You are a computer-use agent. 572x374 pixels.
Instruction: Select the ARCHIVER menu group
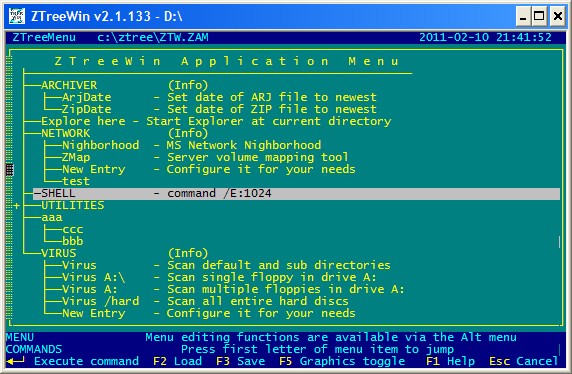[x=69, y=85]
